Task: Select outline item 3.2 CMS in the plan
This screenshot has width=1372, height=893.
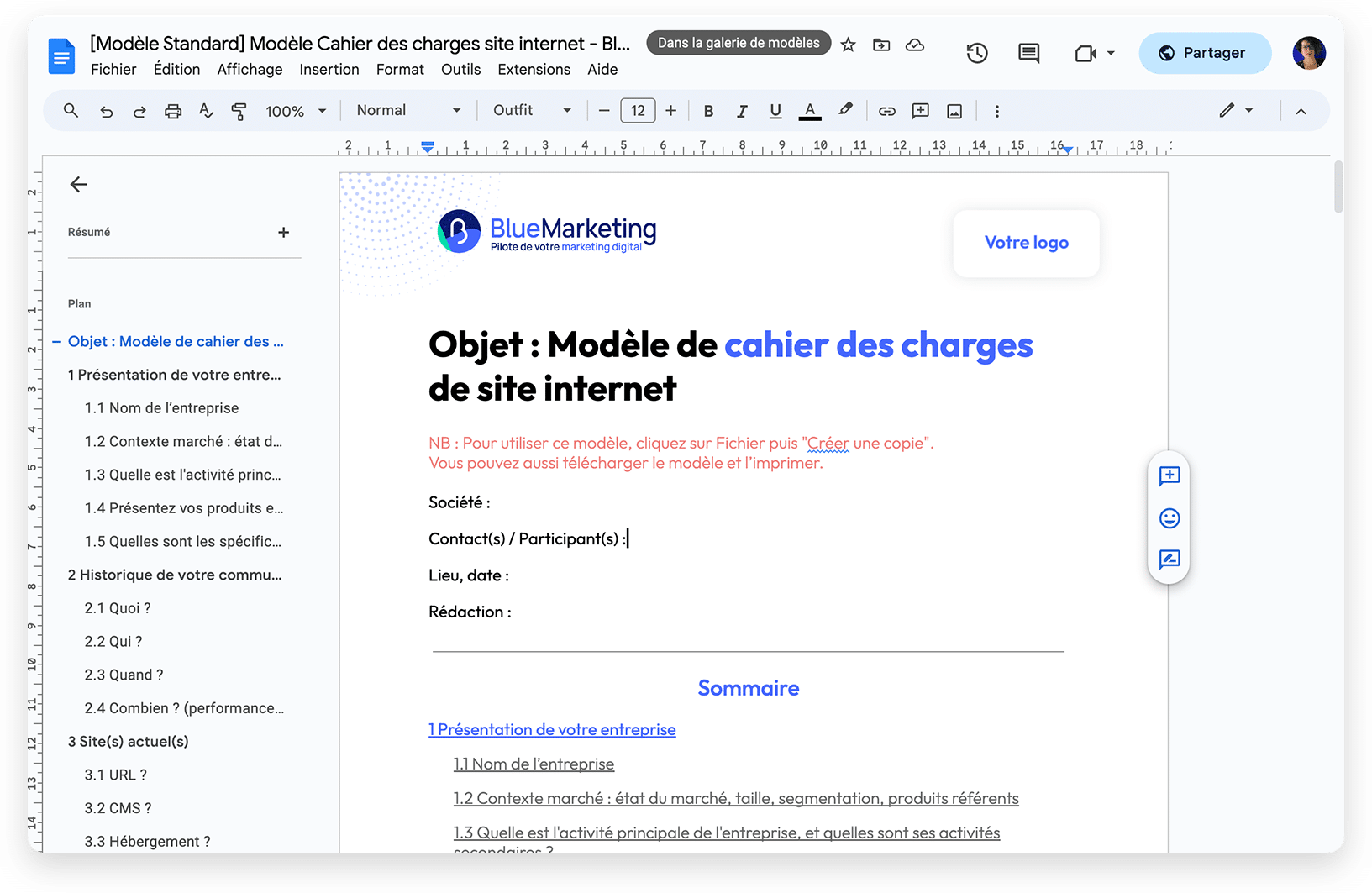Action: [x=118, y=807]
